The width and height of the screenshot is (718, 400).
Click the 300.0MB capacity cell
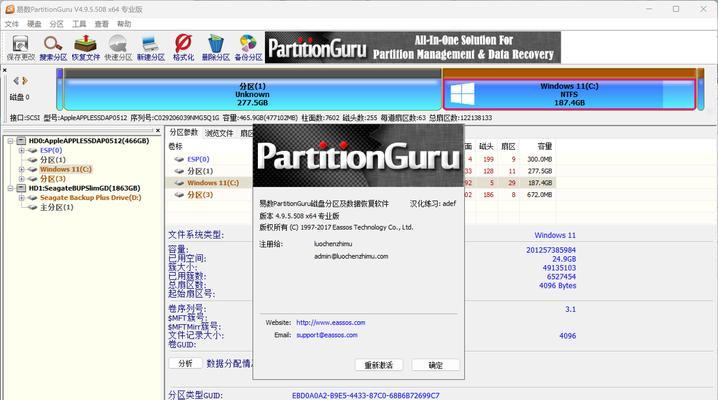pos(540,159)
